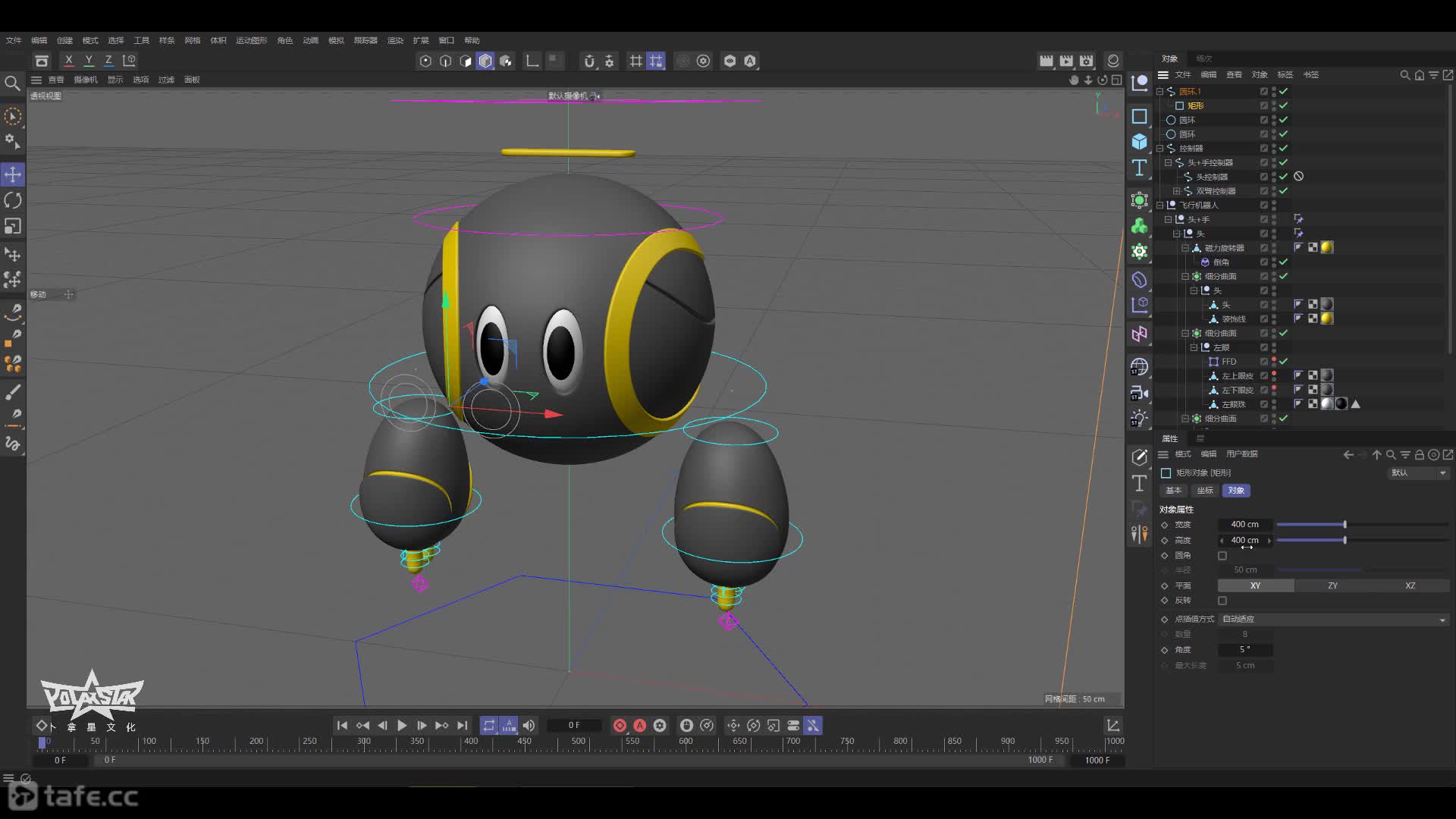Adjust the 宽度 width slider
This screenshot has width=1456, height=819.
1363,525
